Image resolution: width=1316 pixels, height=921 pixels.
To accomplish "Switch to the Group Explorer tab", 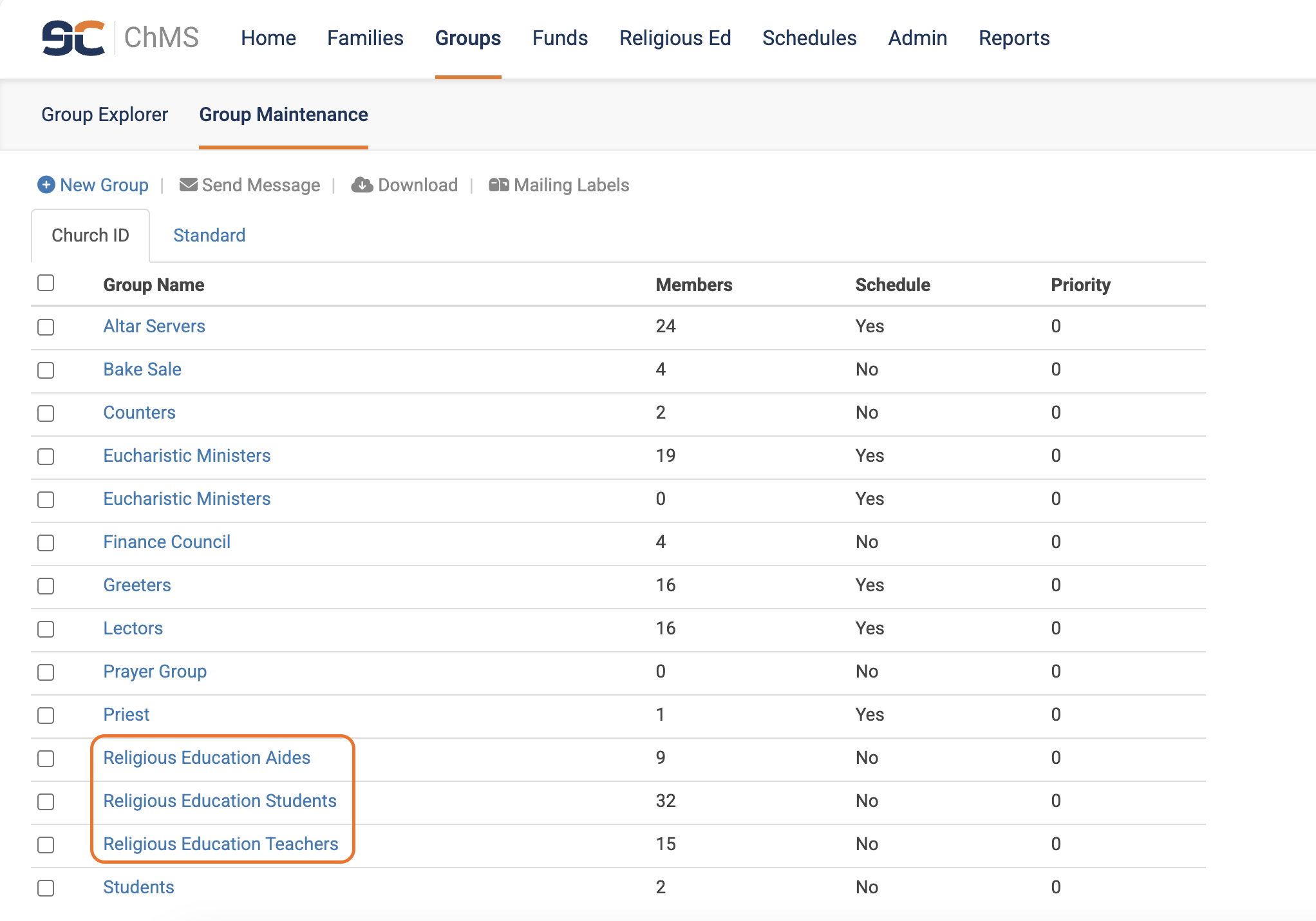I will [x=104, y=115].
